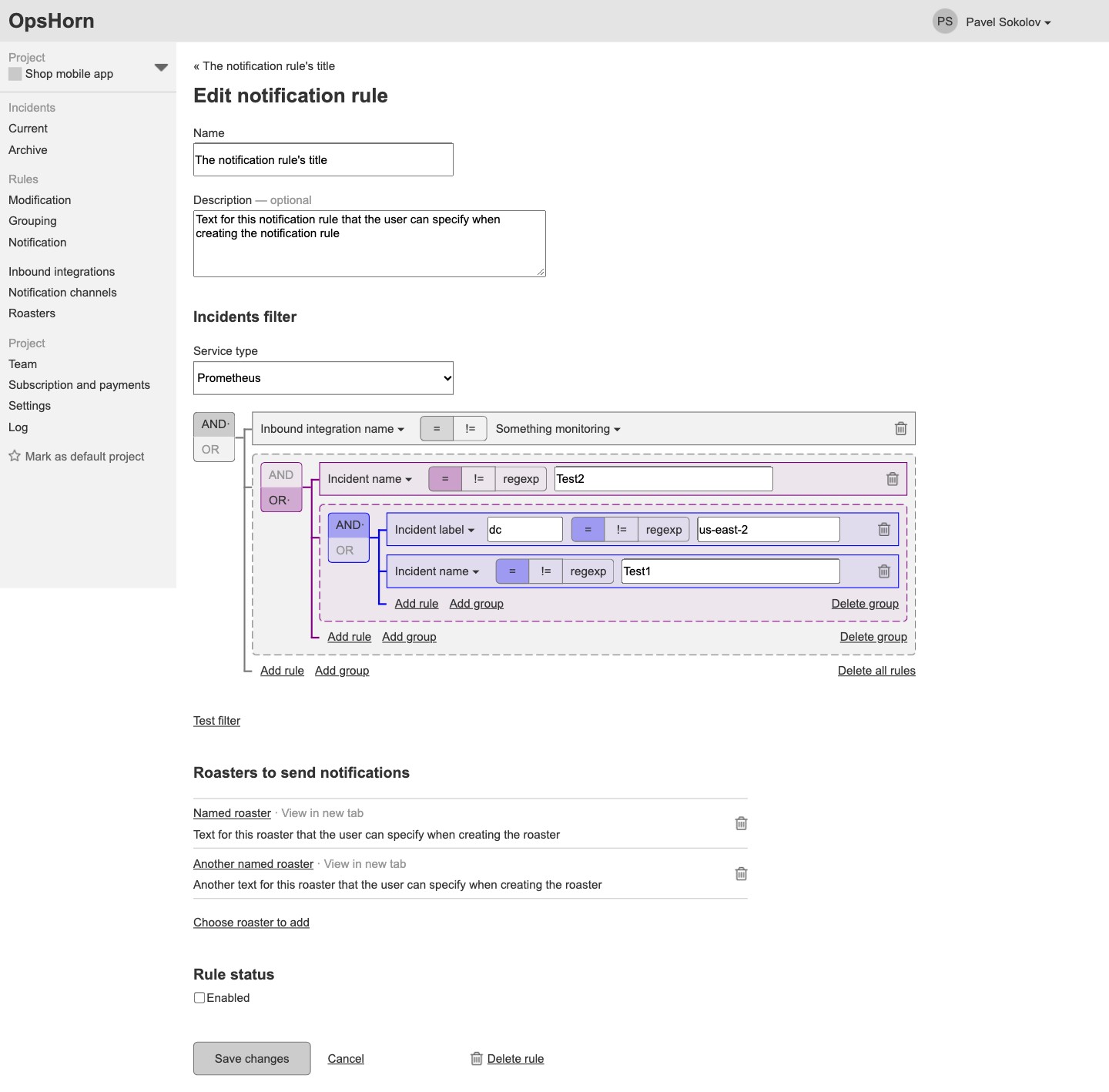Open the Incident label field dropdown
The height and width of the screenshot is (1092, 1109).
pyautogui.click(x=435, y=530)
